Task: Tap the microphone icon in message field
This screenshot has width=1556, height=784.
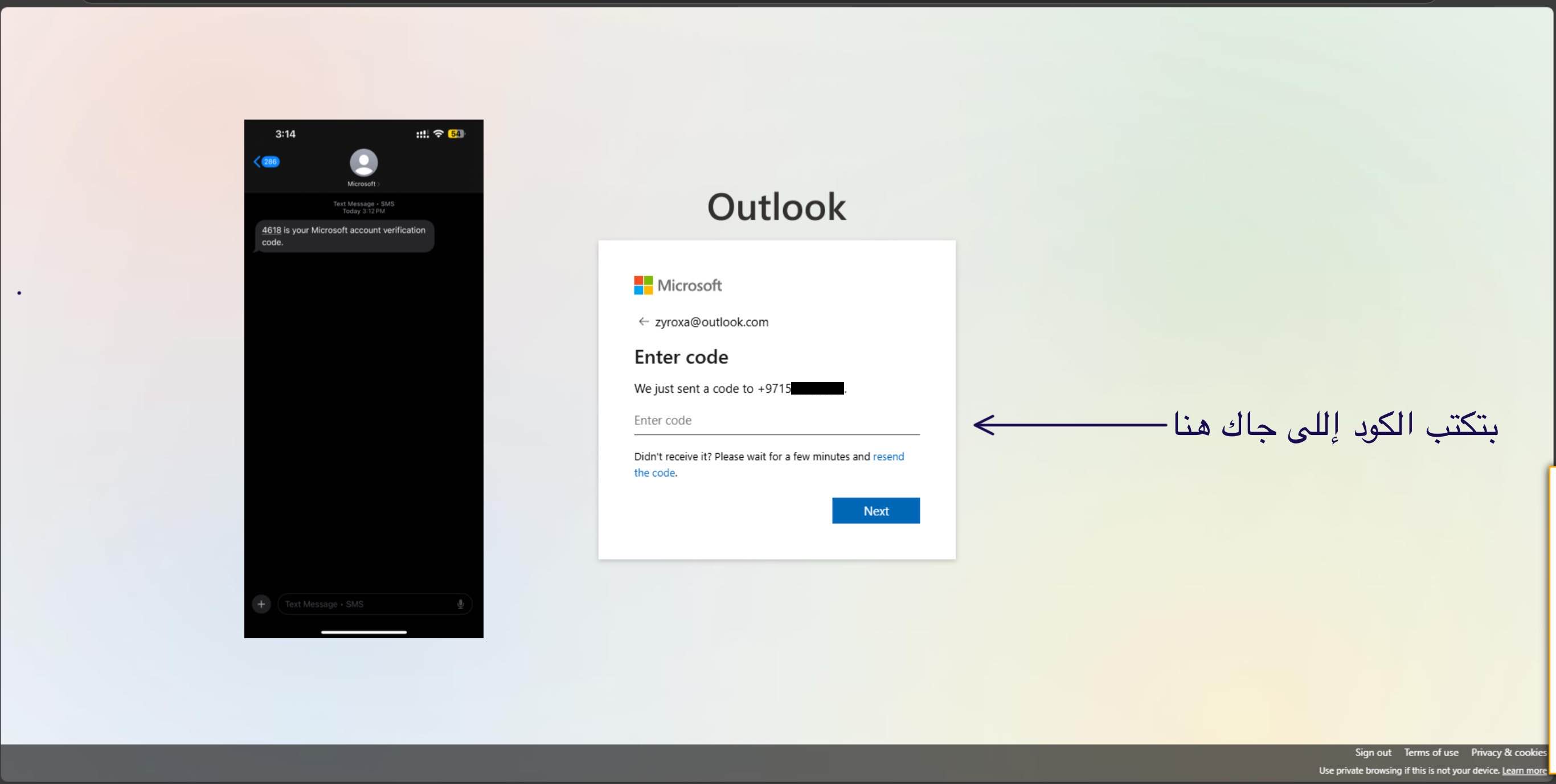Action: click(x=460, y=604)
